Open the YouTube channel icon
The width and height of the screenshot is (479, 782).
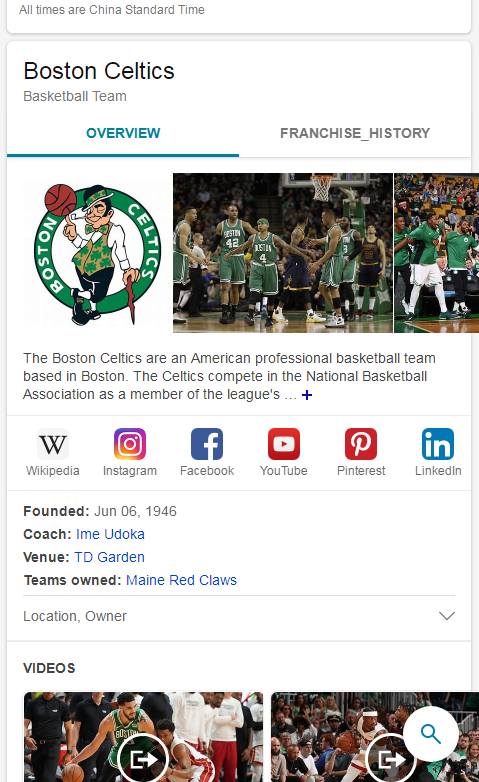(x=284, y=443)
